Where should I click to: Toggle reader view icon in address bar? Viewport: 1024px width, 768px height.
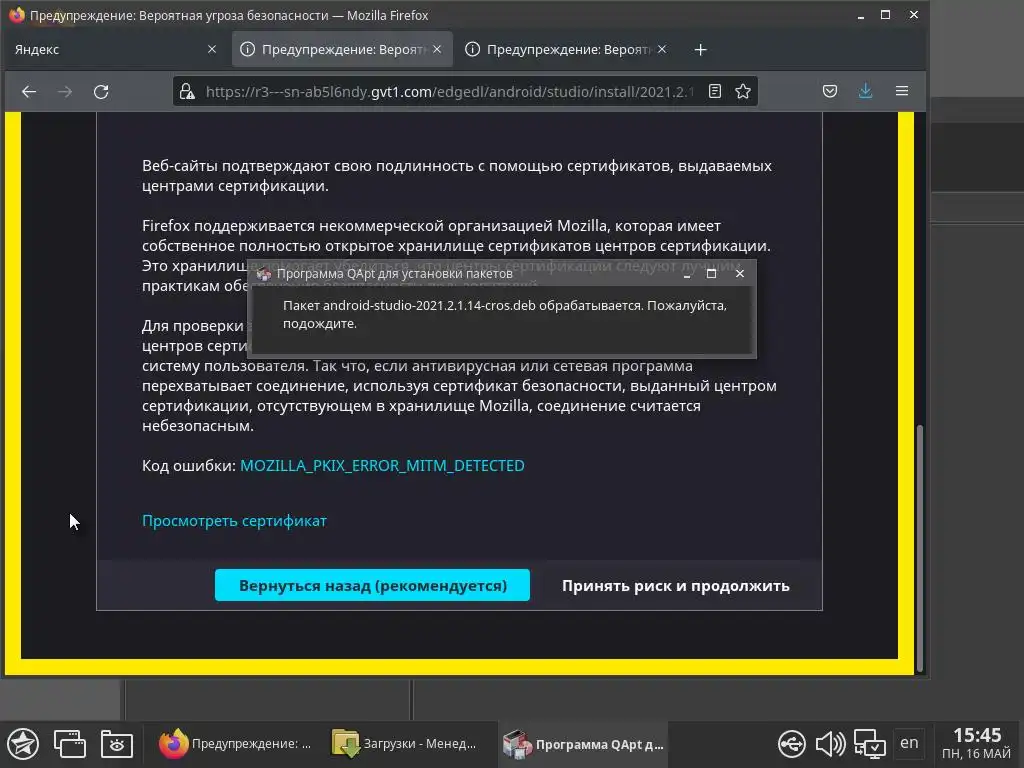[715, 91]
